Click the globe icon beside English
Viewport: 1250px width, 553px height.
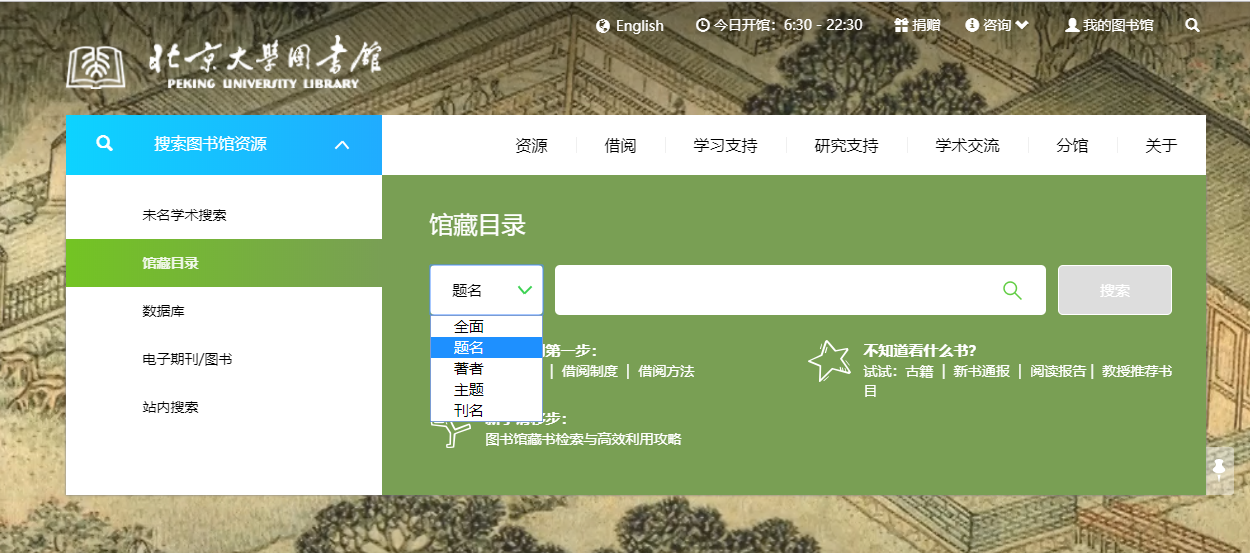pos(603,26)
